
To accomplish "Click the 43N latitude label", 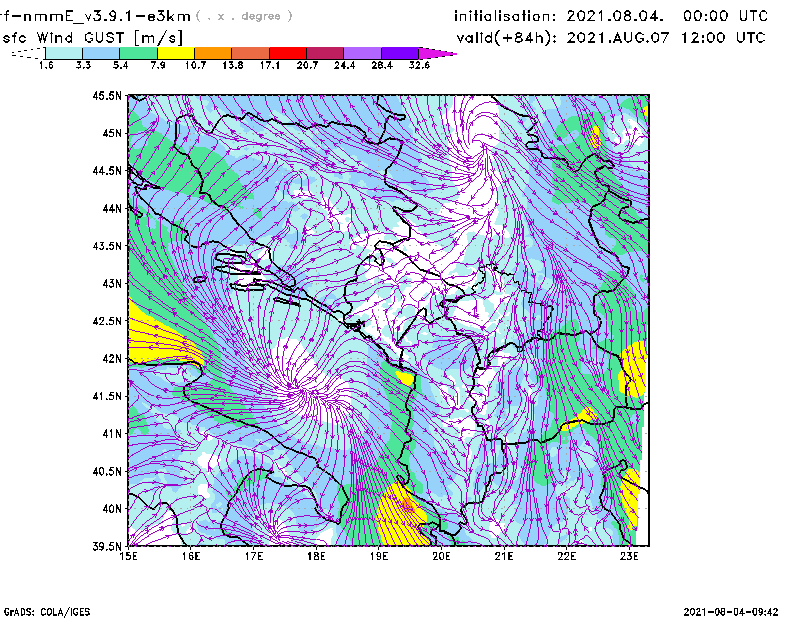I will [x=112, y=283].
